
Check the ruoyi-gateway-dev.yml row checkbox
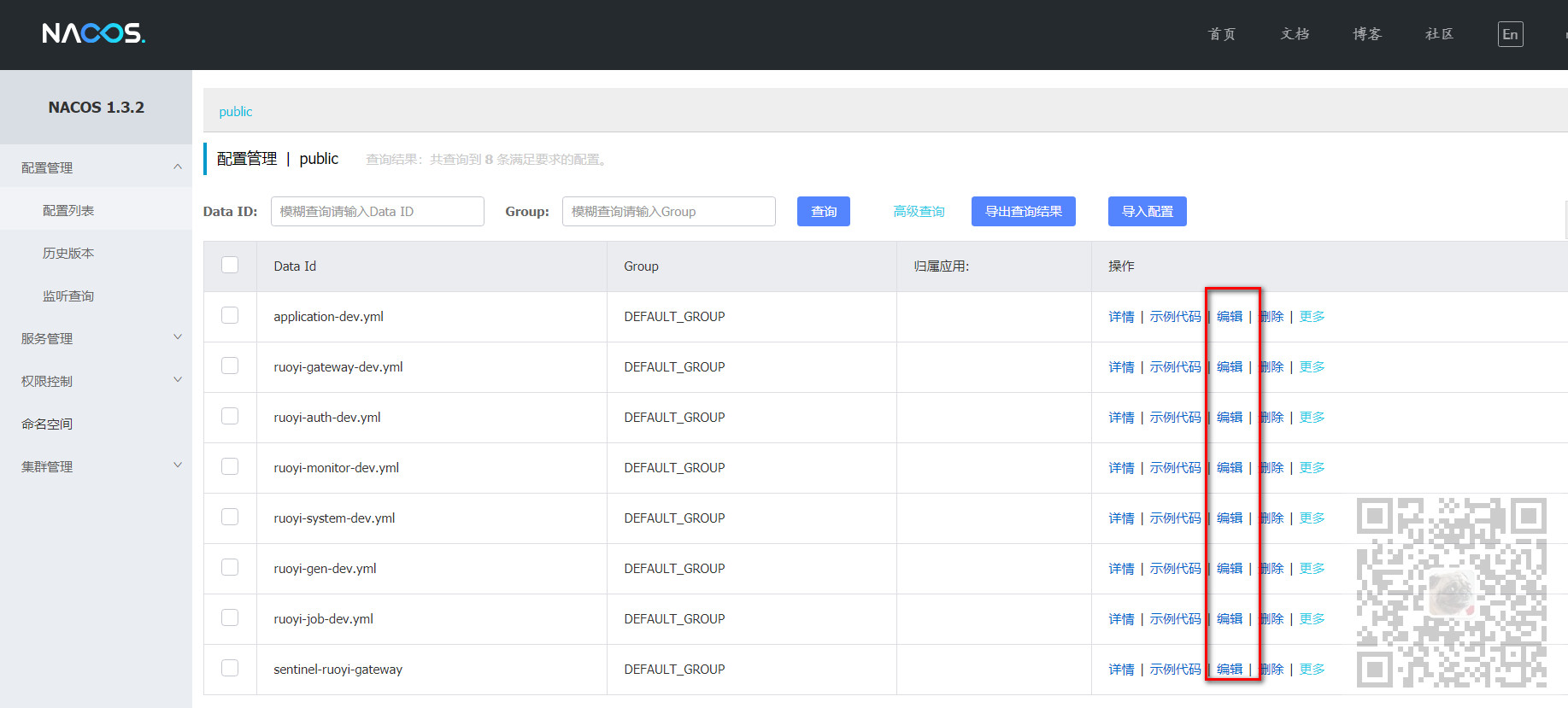tap(230, 366)
